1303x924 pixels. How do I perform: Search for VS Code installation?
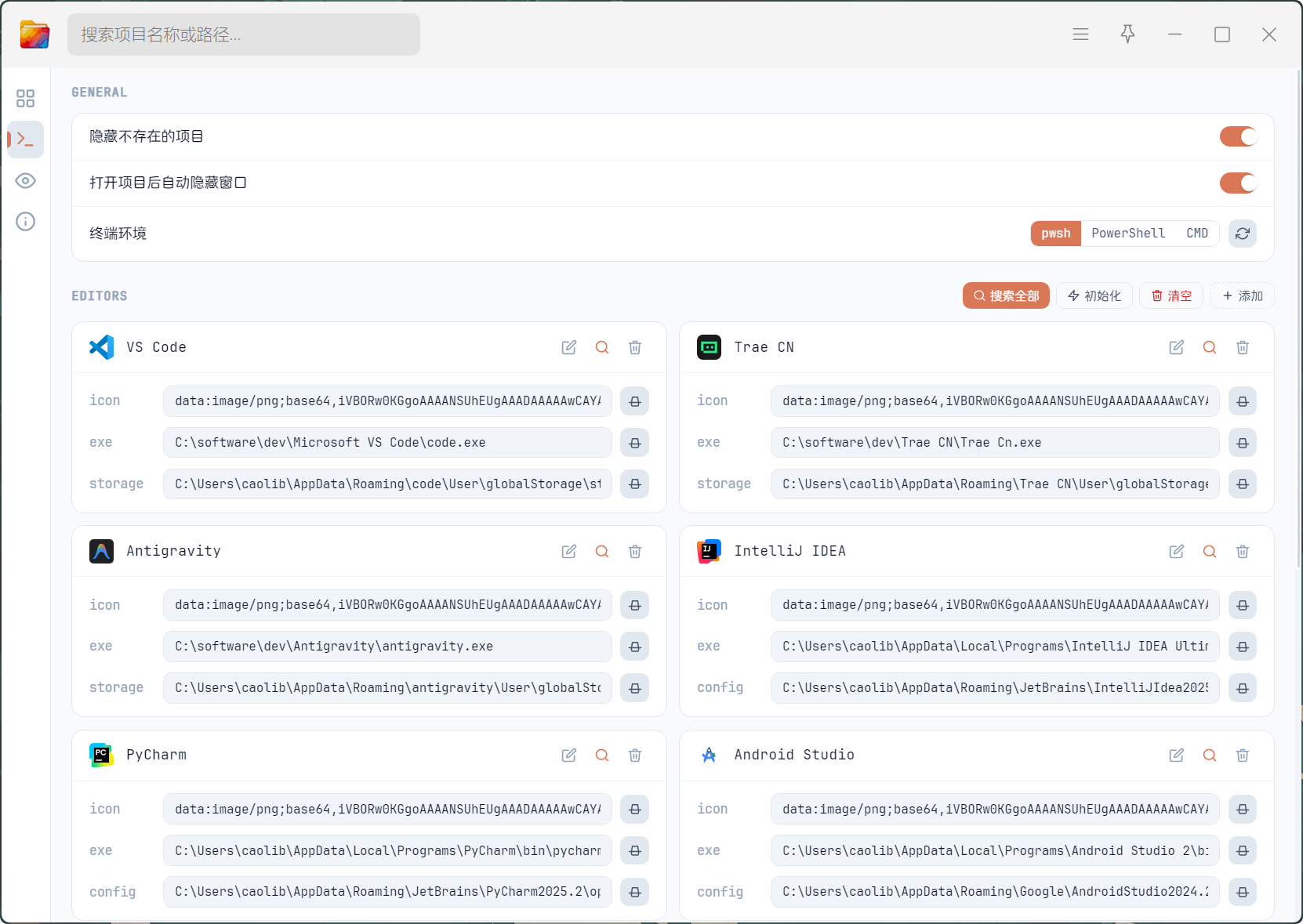[x=602, y=347]
